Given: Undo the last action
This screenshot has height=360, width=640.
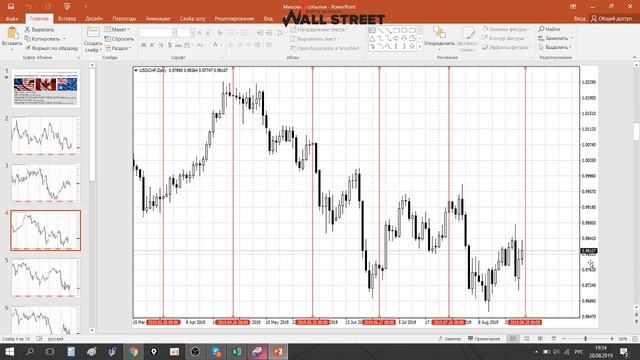Looking at the screenshot, I should (29, 7).
